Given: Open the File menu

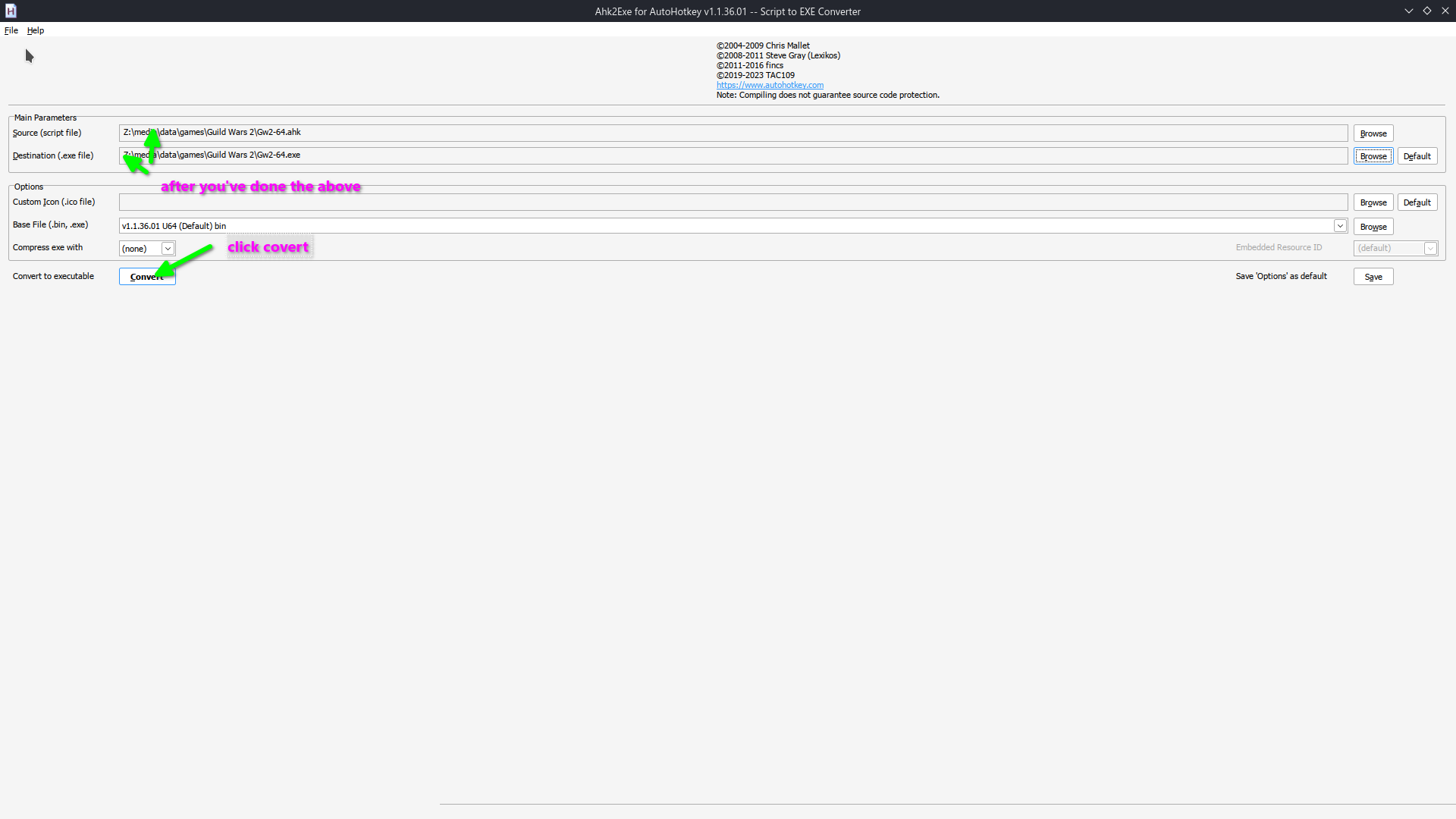Looking at the screenshot, I should click(x=11, y=30).
